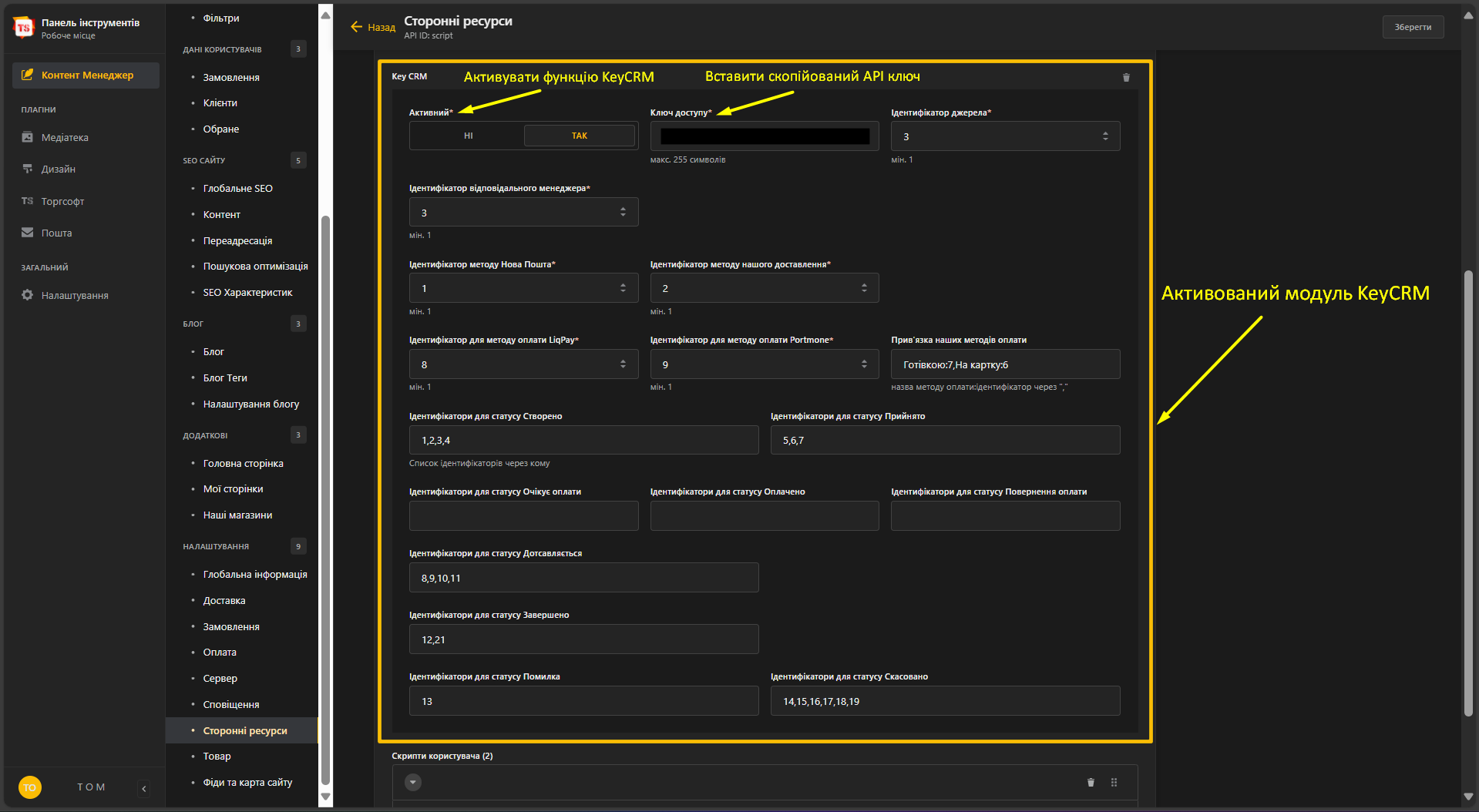The image size is (1479, 812).
Task: Open Блог Теги item
Action: click(x=225, y=377)
